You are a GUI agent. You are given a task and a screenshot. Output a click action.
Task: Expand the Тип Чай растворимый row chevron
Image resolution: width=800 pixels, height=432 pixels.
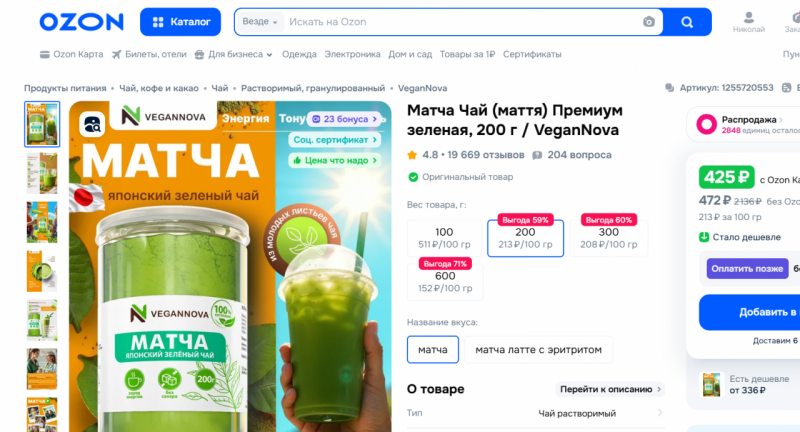point(660,413)
